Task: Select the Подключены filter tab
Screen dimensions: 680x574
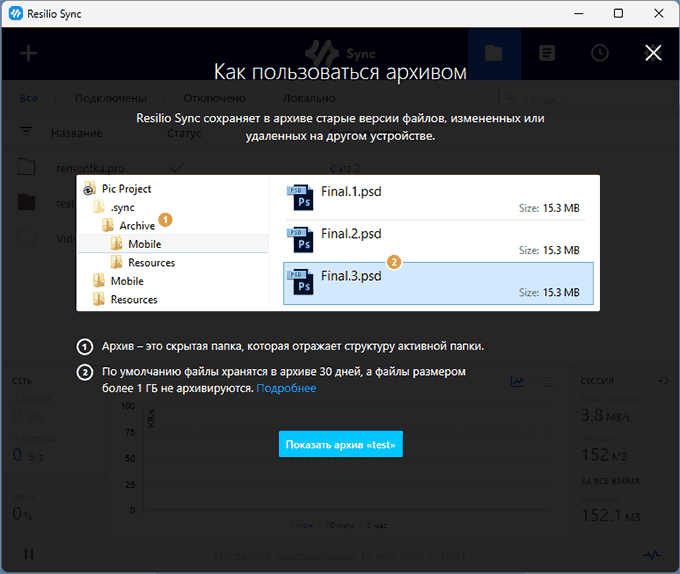Action: coord(110,98)
